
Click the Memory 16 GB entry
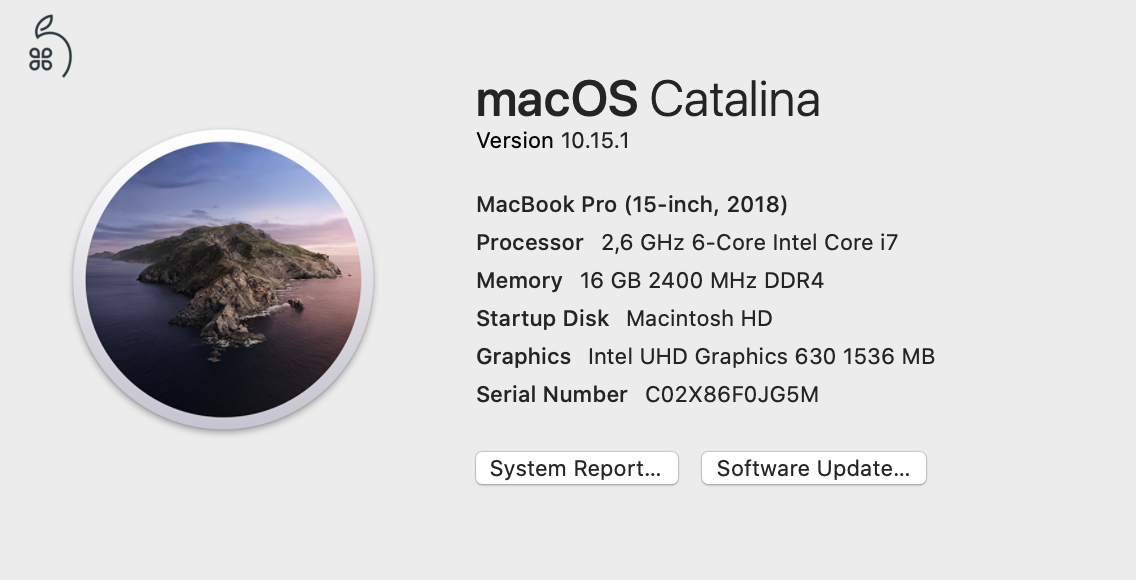[649, 281]
